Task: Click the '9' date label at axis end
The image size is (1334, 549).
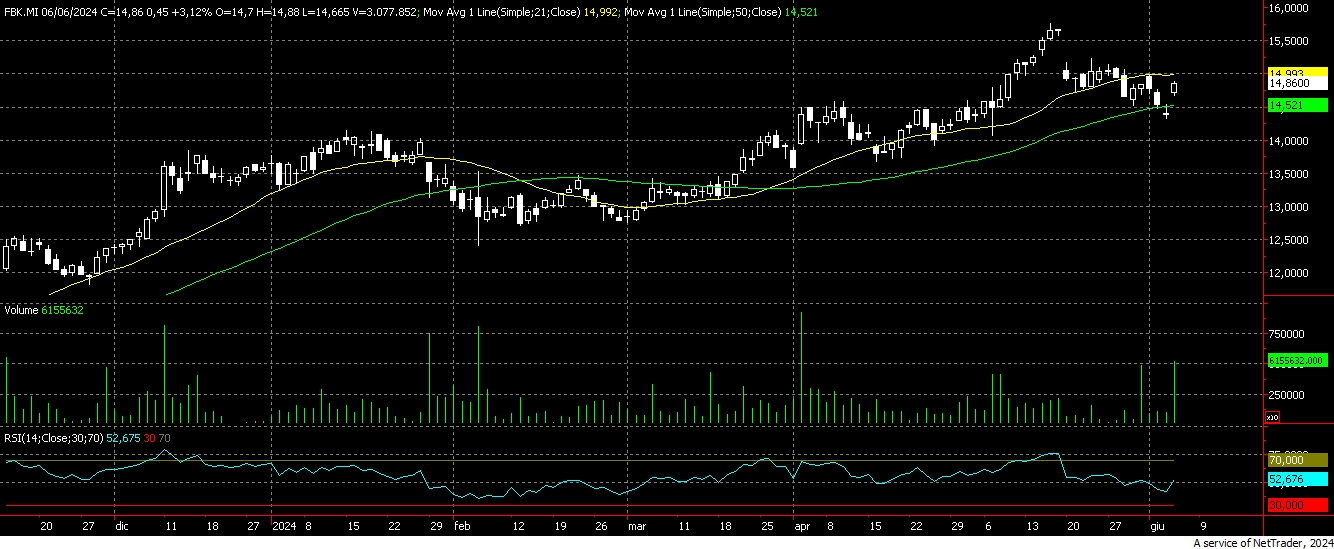Action: pos(1201,524)
